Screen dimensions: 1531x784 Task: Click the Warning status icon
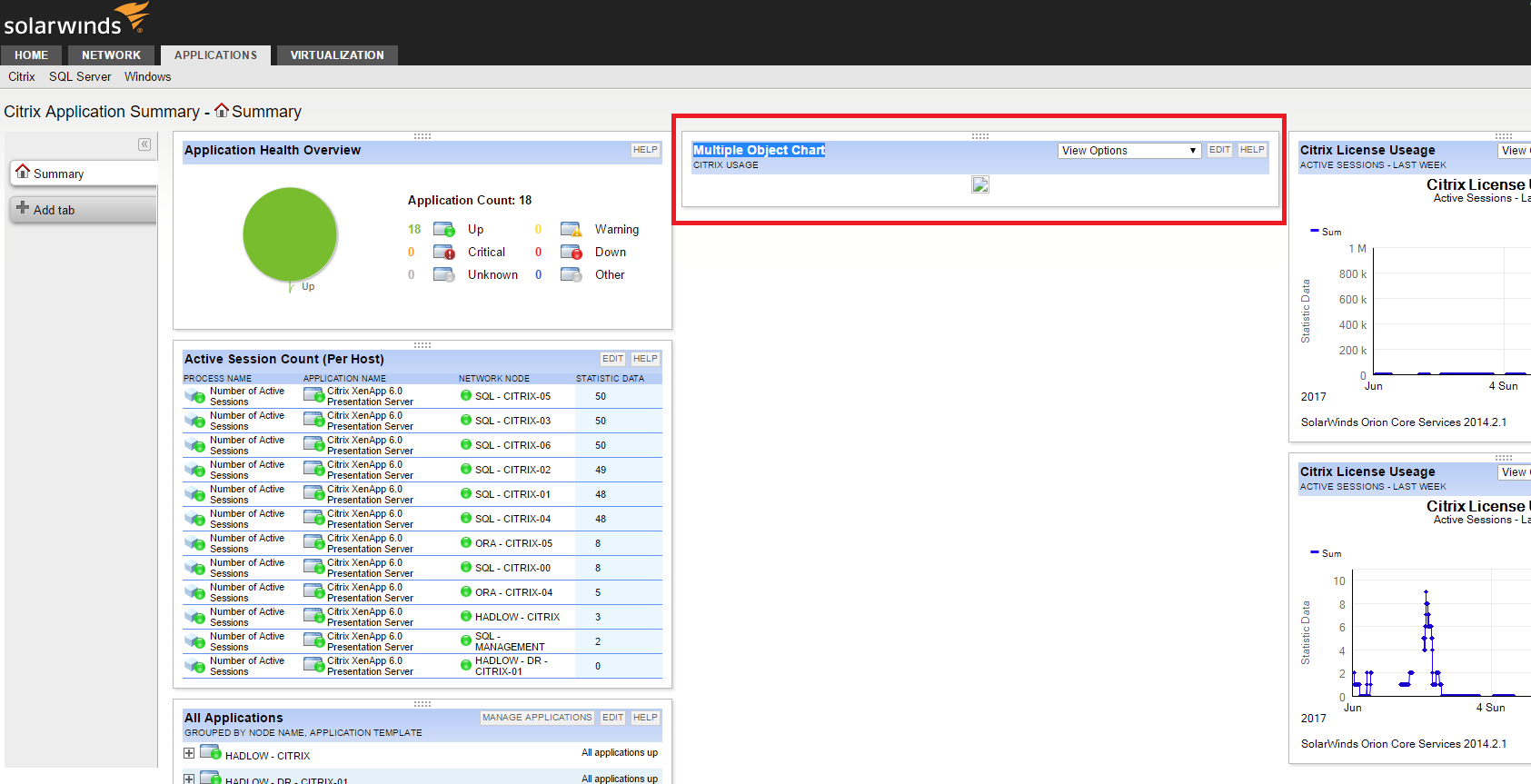coord(572,229)
